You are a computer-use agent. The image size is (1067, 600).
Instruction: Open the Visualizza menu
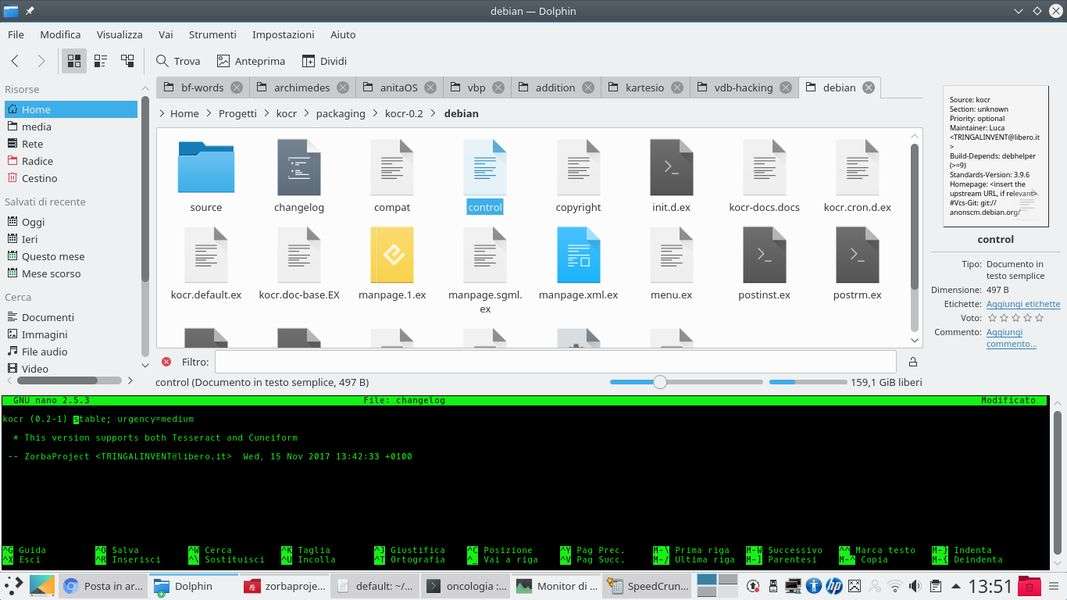pos(119,34)
